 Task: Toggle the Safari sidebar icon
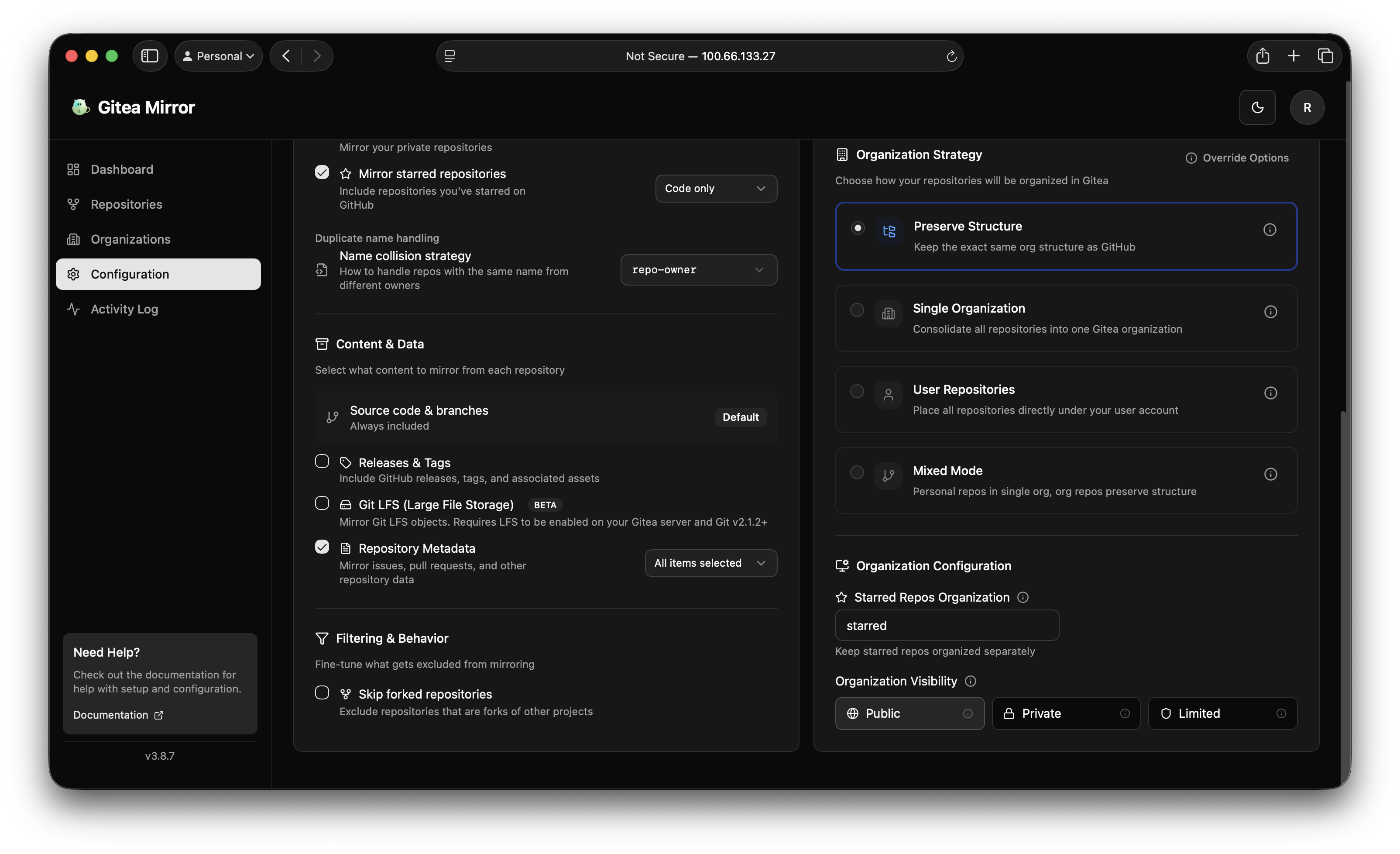click(x=149, y=56)
